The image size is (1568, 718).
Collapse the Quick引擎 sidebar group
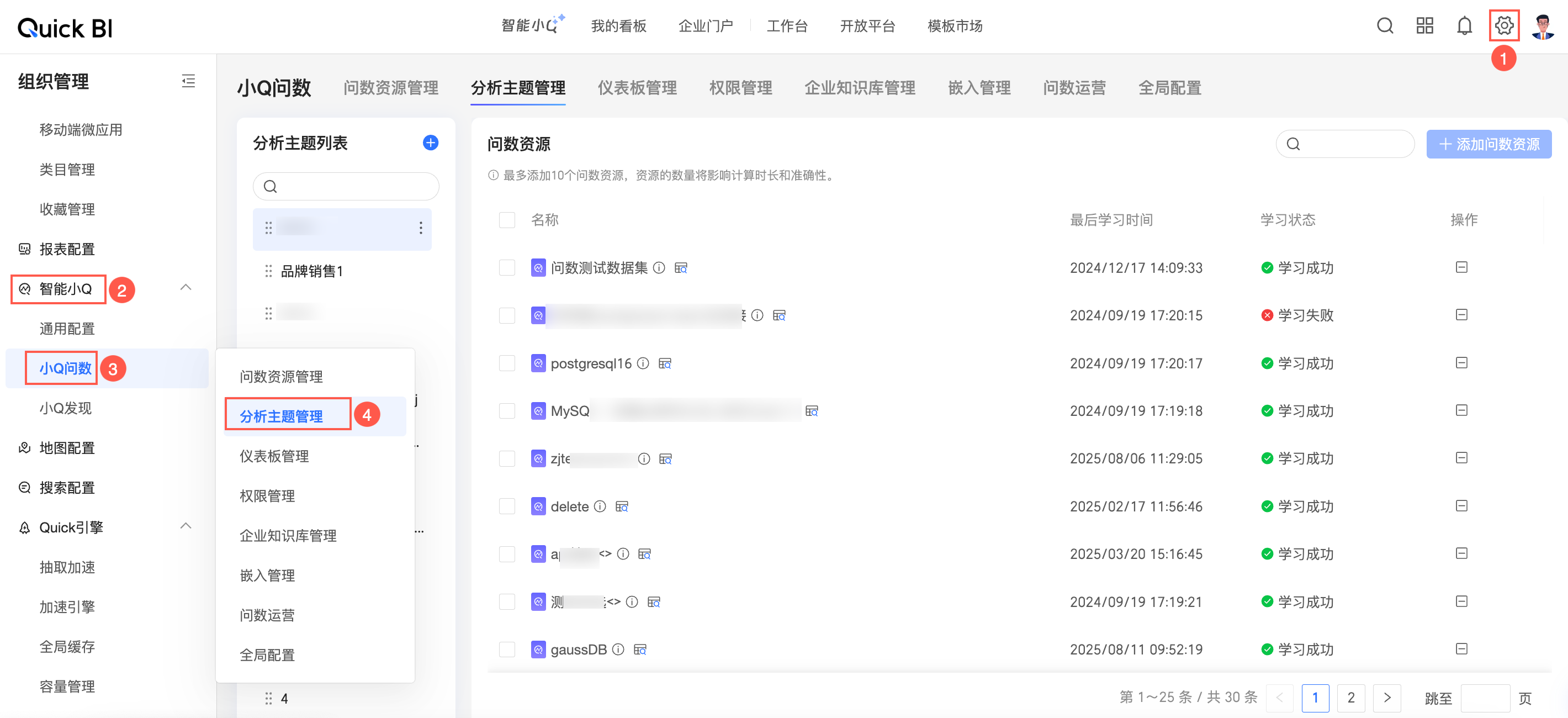coord(186,526)
